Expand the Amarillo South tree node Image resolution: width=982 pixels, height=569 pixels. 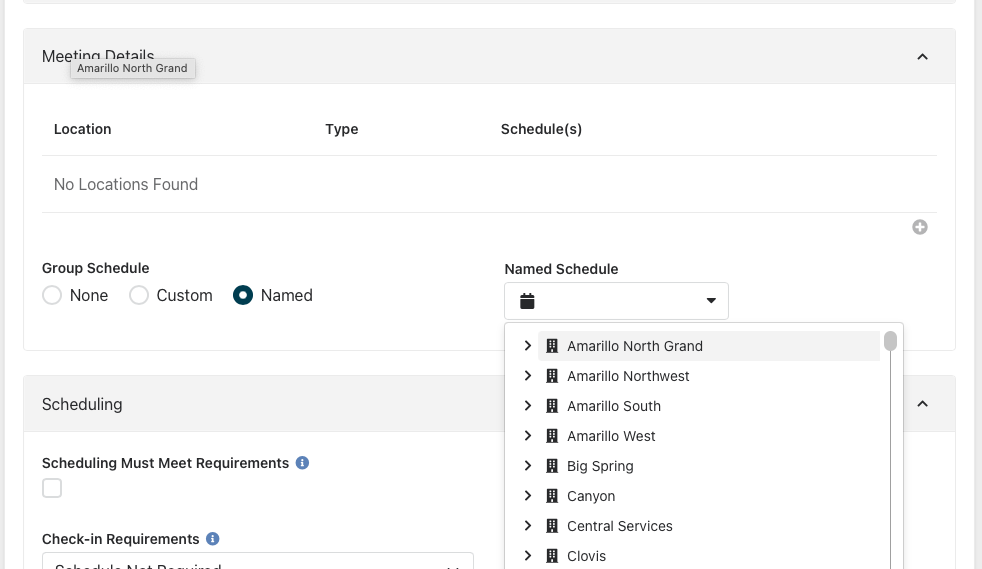(x=528, y=406)
